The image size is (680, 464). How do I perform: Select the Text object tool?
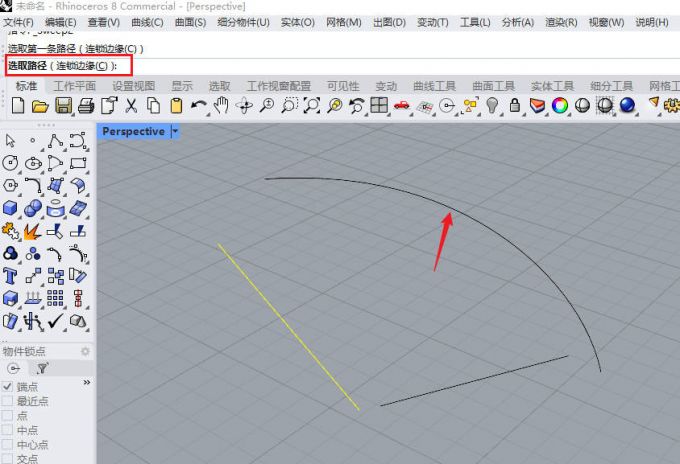10,276
